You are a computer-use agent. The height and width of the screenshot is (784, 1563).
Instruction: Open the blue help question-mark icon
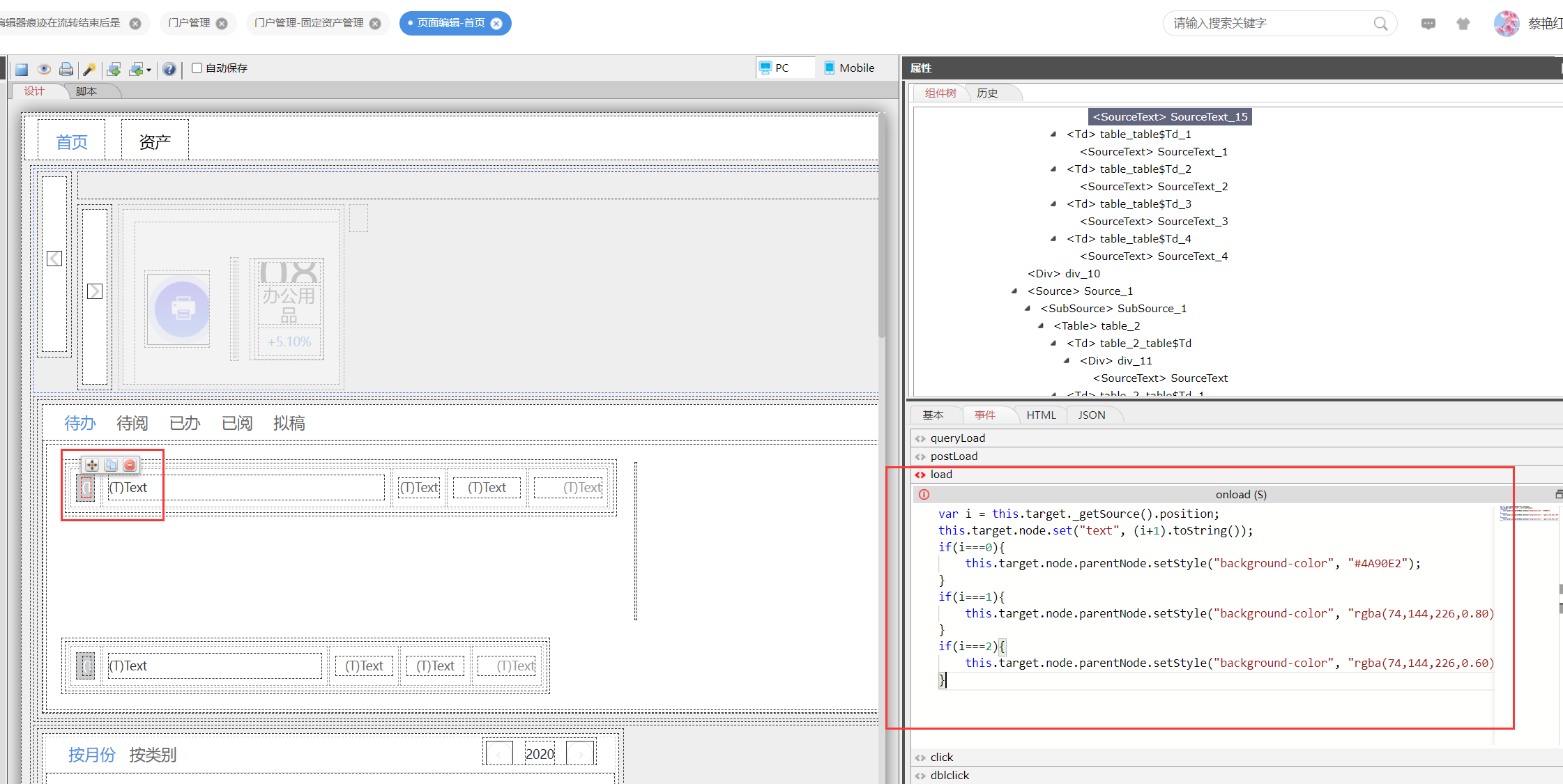point(169,69)
